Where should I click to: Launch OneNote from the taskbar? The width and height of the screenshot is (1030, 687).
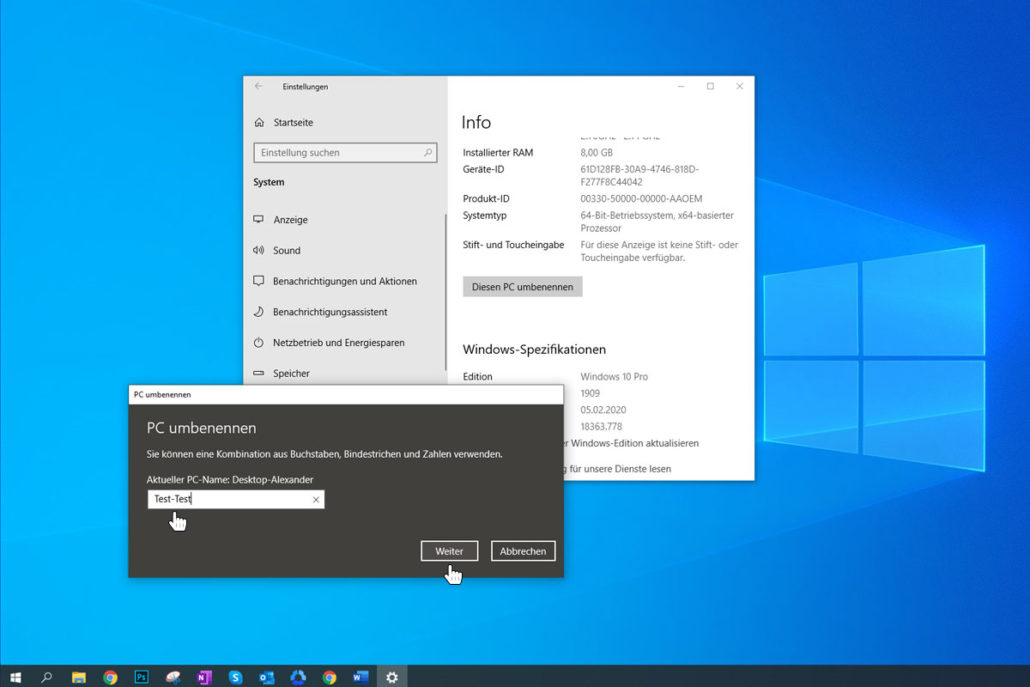tap(204, 677)
